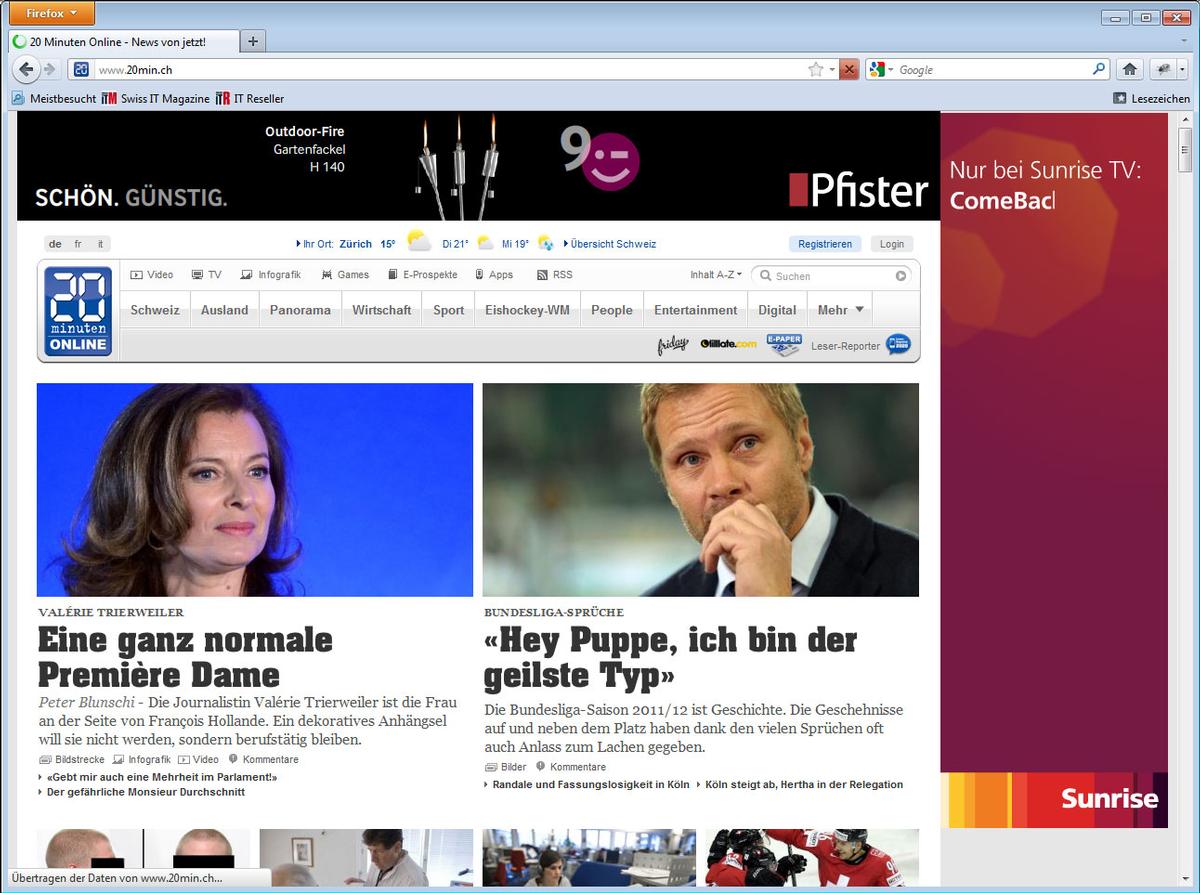Open Valérie Trierweiler article photo
1200x893 pixels.
coord(255,490)
